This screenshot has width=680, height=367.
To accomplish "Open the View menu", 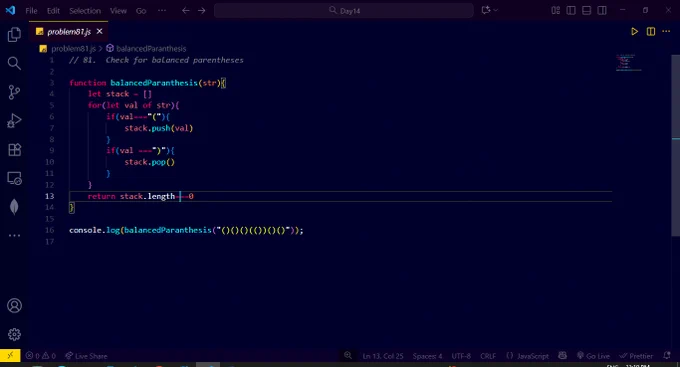I will (118, 11).
